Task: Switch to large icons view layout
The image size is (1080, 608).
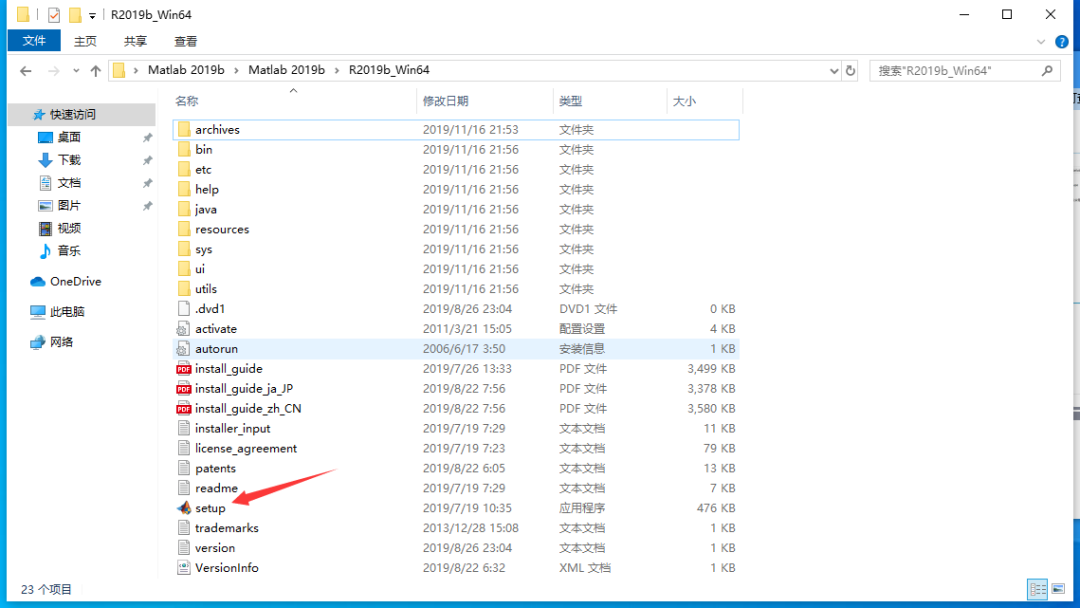Action: [1059, 589]
